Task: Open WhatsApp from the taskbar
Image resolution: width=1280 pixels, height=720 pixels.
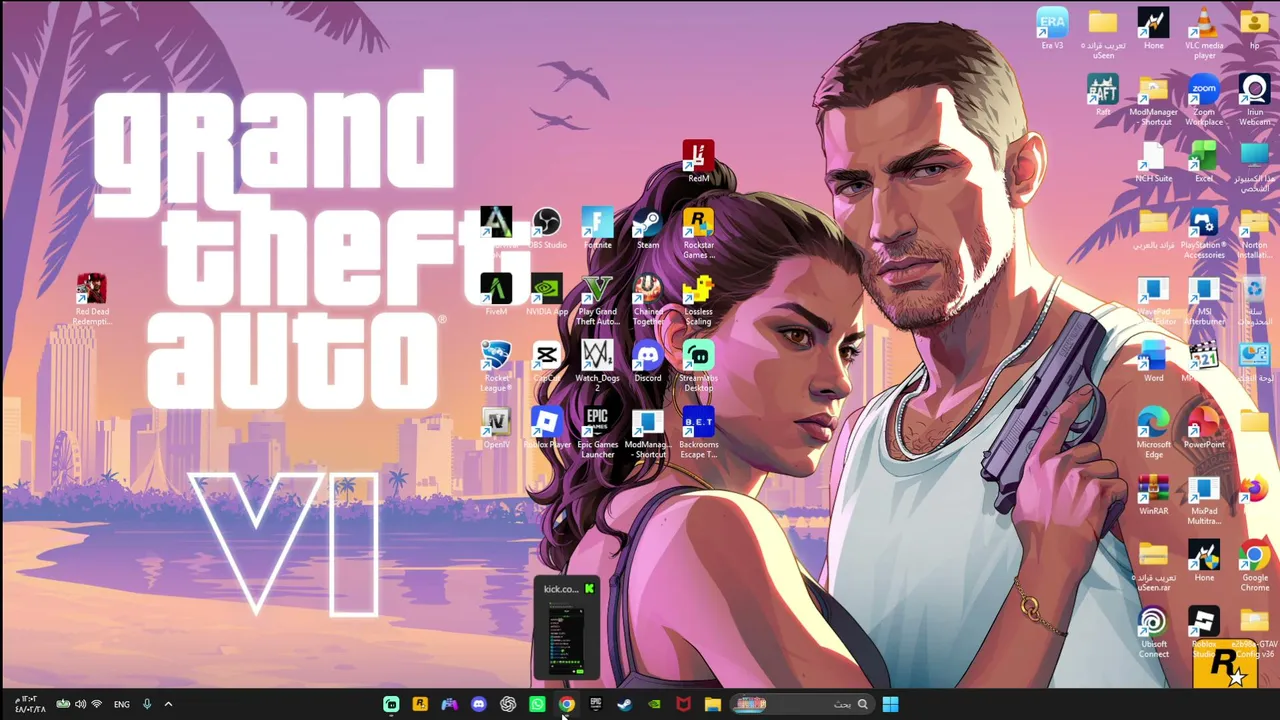Action: tap(537, 704)
